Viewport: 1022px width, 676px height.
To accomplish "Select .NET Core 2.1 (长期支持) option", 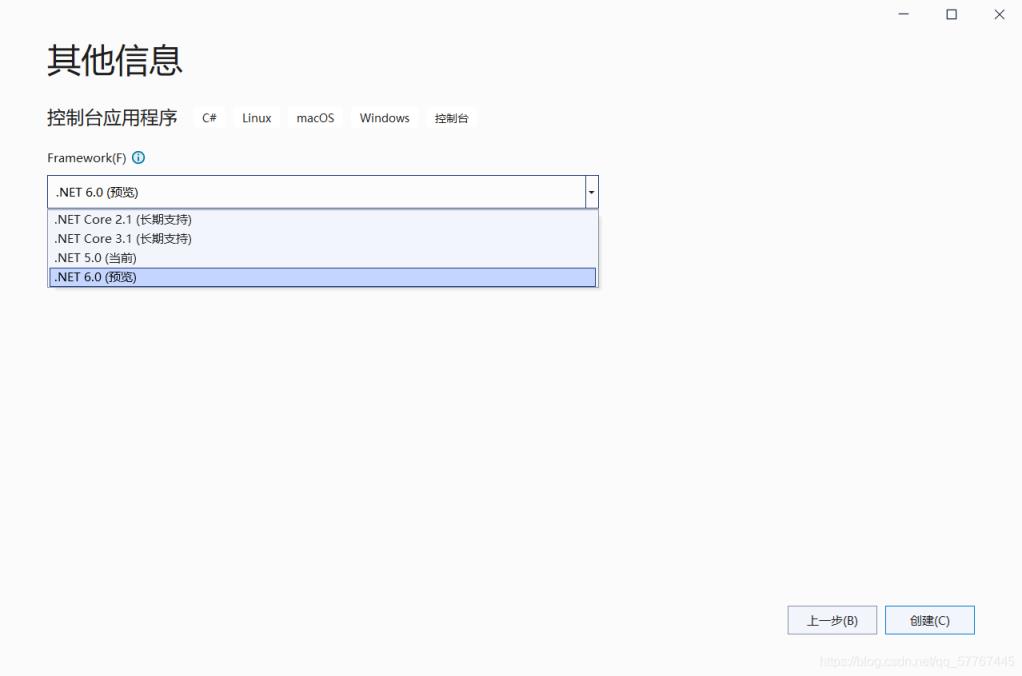I will click(323, 220).
